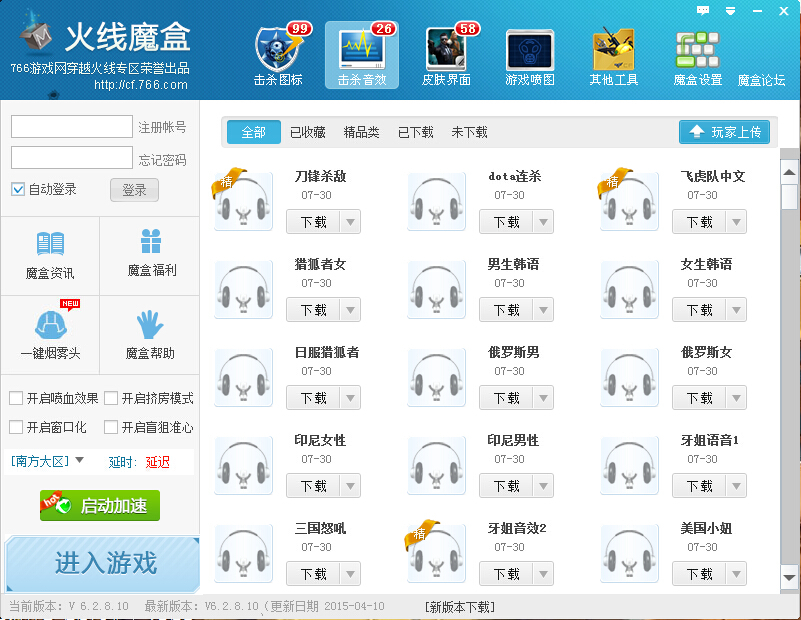This screenshot has width=801, height=620.
Task: Open 其他工具 other tools section
Action: 613,50
